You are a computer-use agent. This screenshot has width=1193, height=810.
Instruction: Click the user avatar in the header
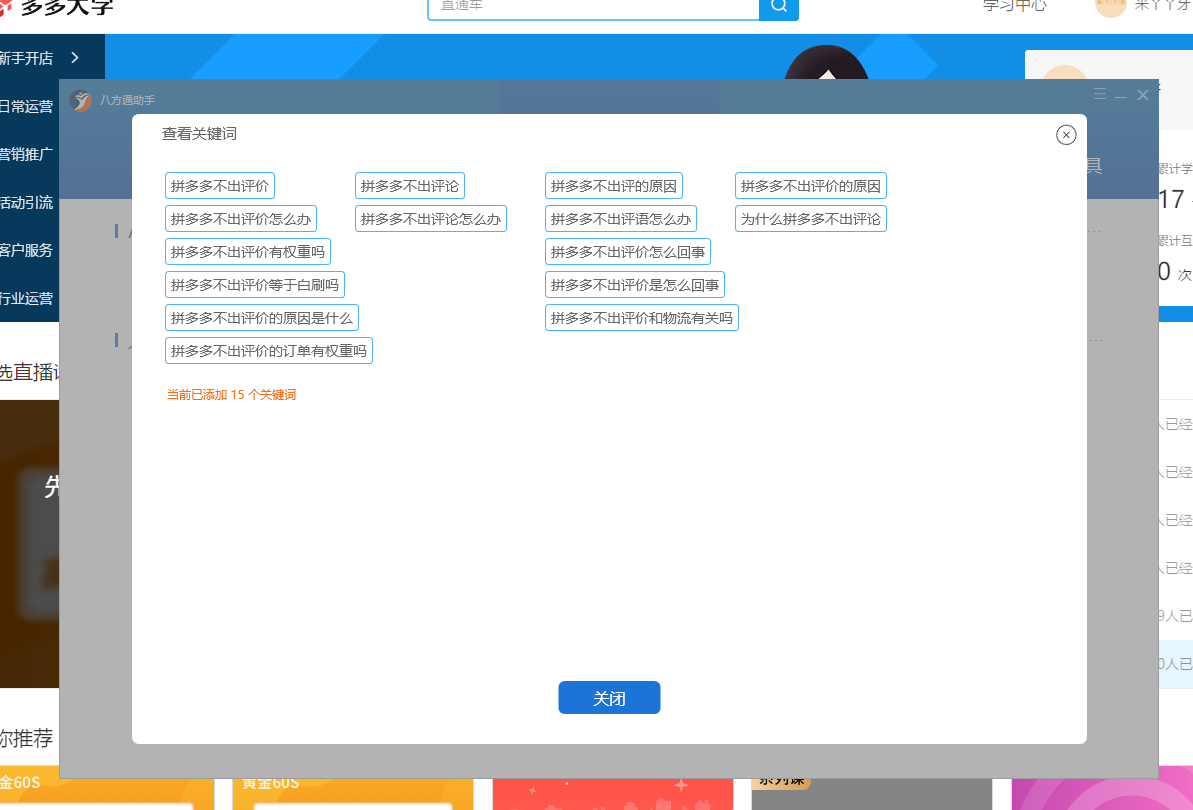coord(1110,6)
